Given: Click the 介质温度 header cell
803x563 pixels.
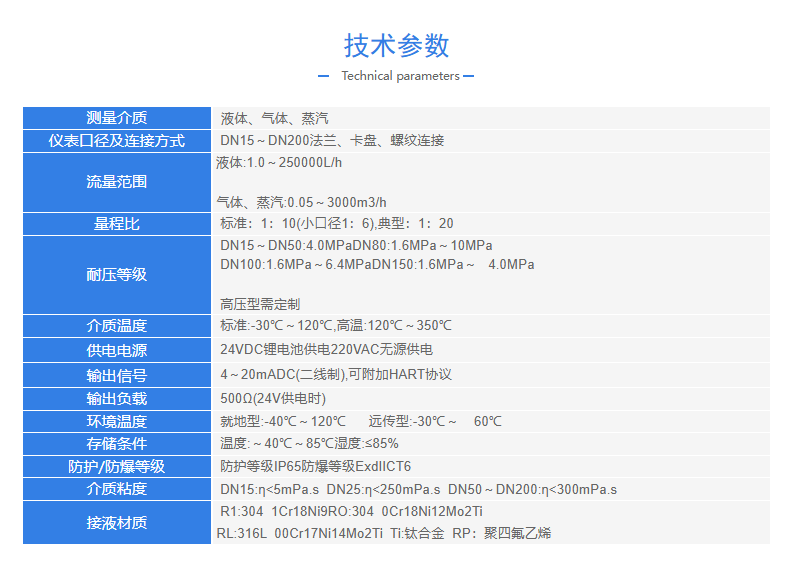Looking at the screenshot, I should click(x=117, y=326).
